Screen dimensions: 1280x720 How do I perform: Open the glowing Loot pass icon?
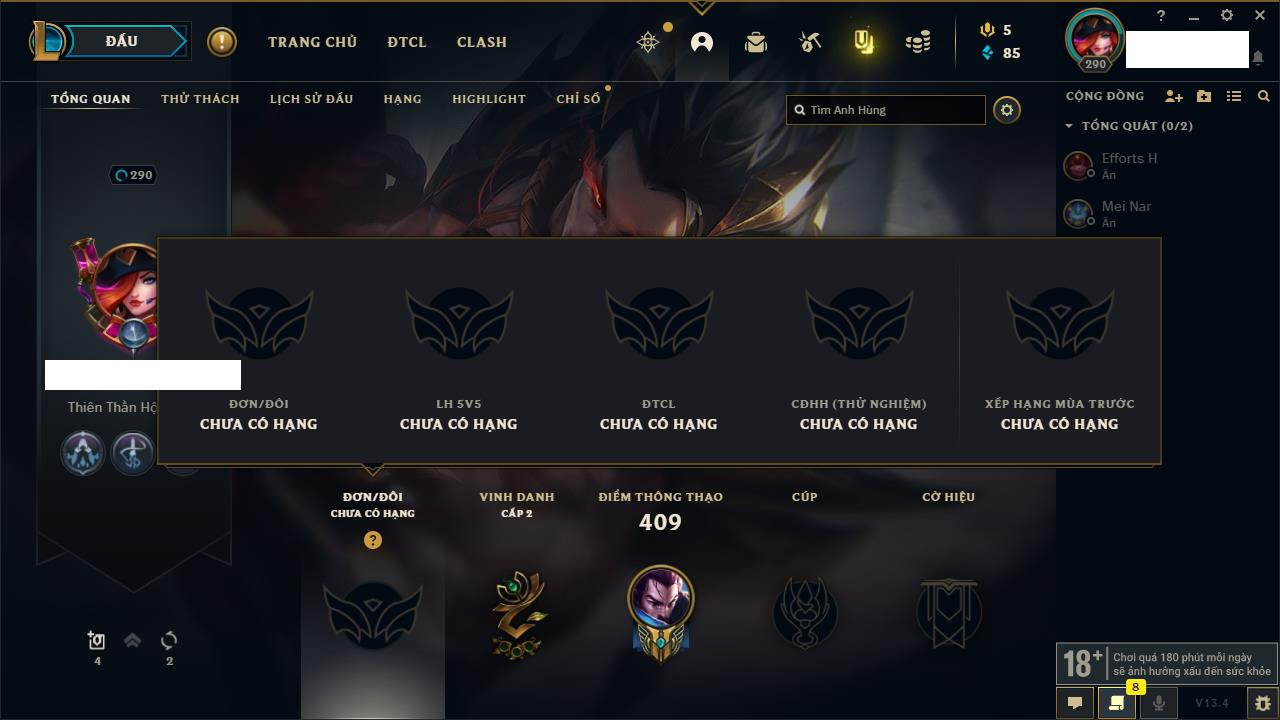[864, 42]
